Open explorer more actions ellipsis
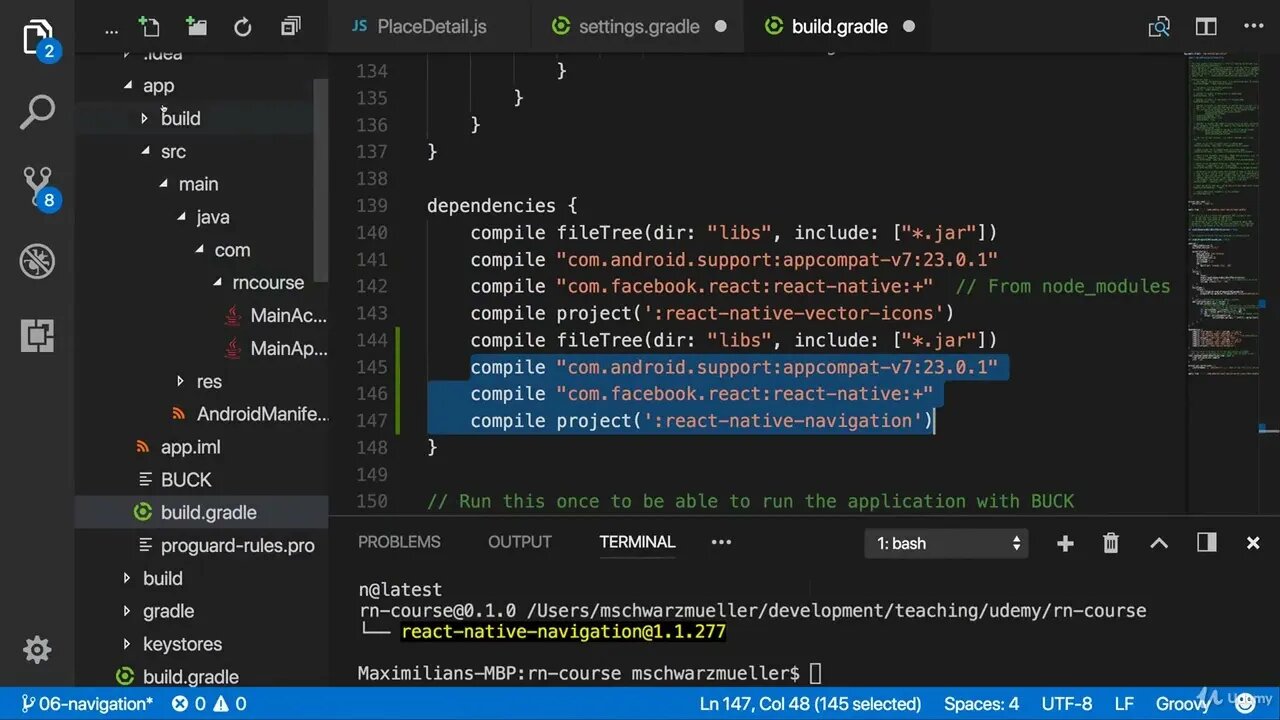The image size is (1280, 720). (111, 30)
